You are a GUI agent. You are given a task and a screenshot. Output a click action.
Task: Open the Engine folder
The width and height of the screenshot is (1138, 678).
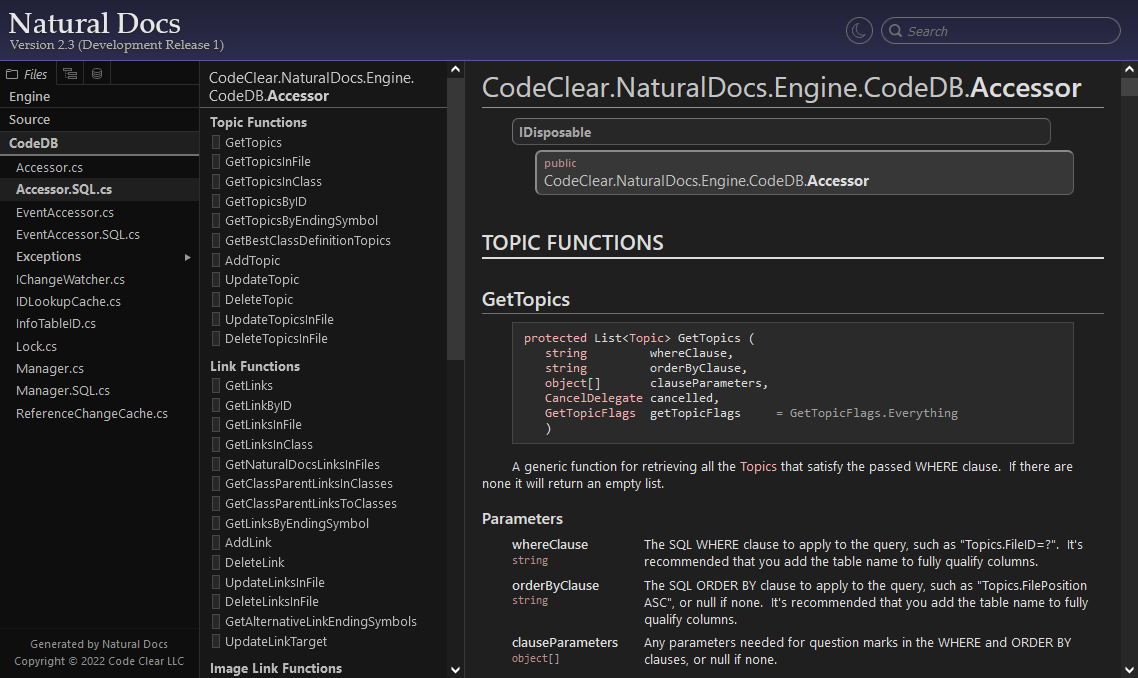(x=99, y=97)
